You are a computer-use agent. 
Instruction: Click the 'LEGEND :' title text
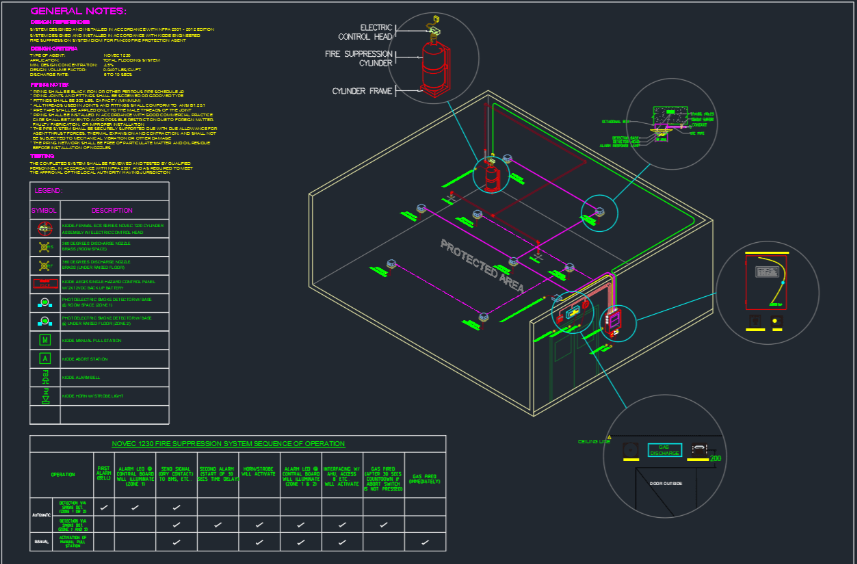[49, 191]
